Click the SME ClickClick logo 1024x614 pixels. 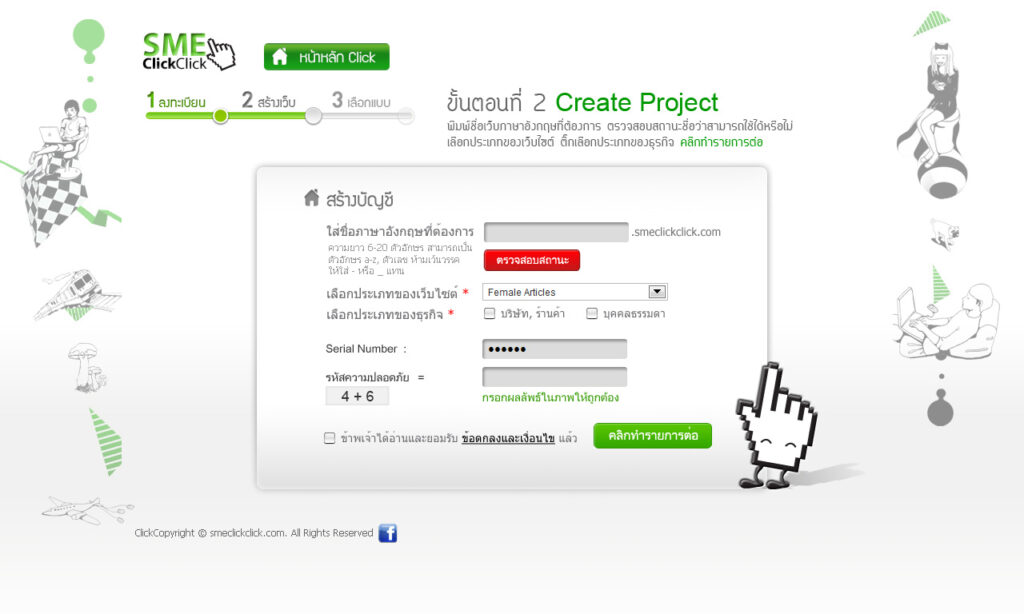pyautogui.click(x=189, y=51)
